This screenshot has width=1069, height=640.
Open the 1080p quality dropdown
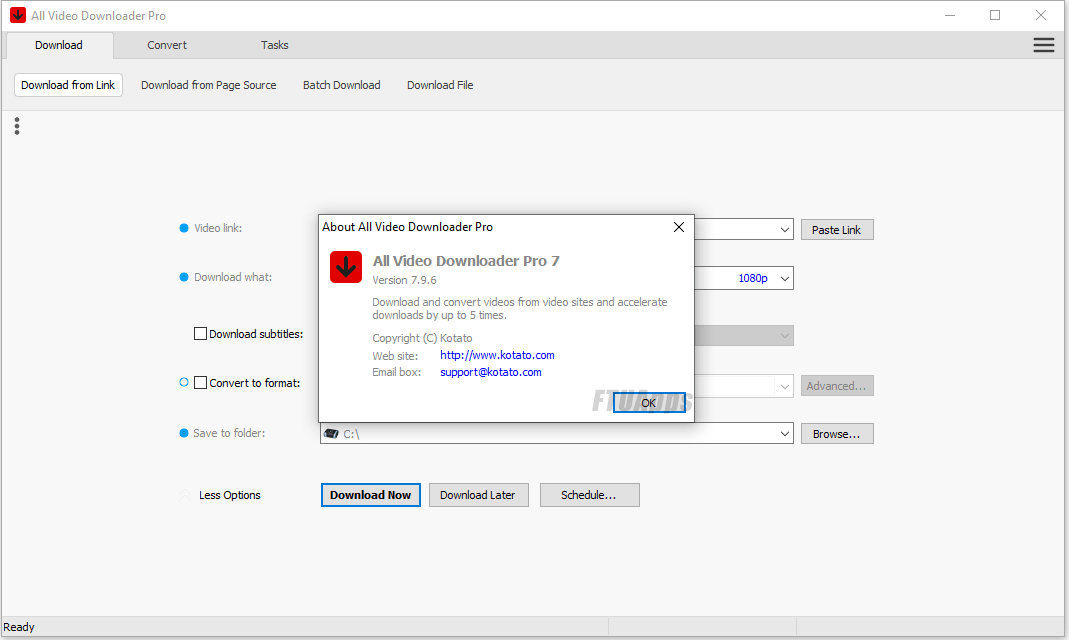tap(785, 278)
